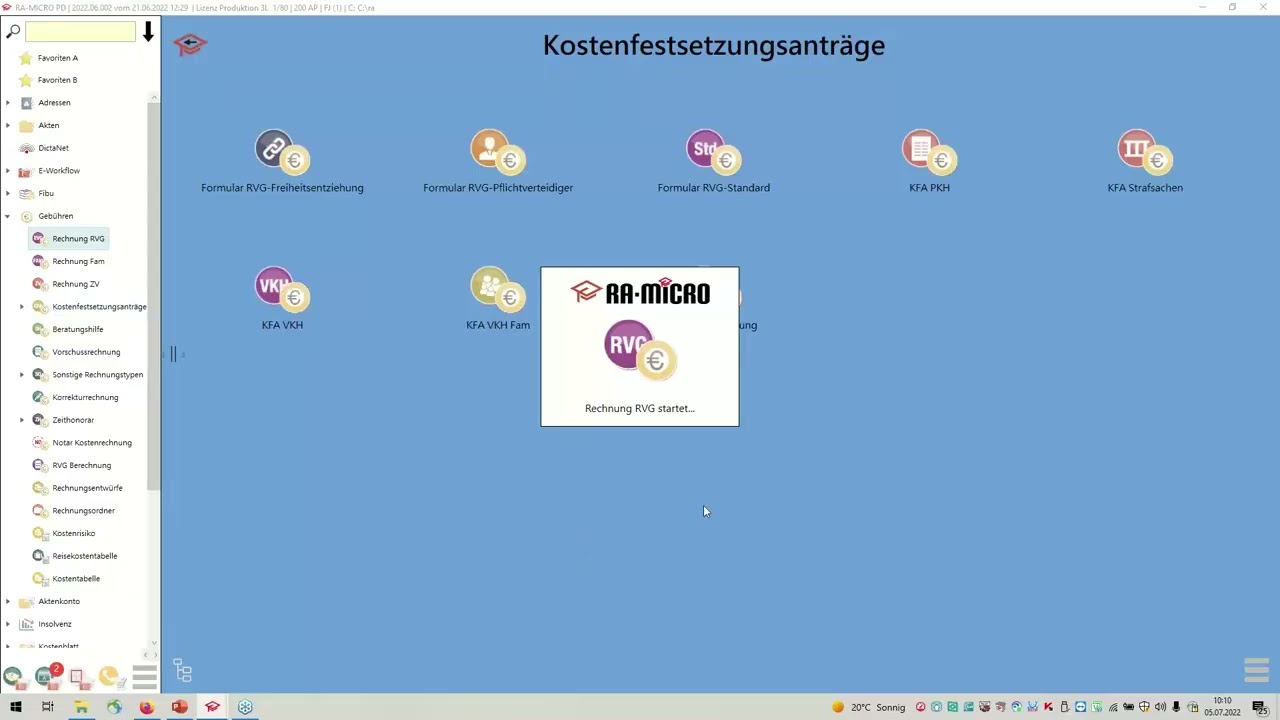Viewport: 1280px width, 720px height.
Task: Click the RVG Berechnung icon in the tree
Action: (x=39, y=465)
